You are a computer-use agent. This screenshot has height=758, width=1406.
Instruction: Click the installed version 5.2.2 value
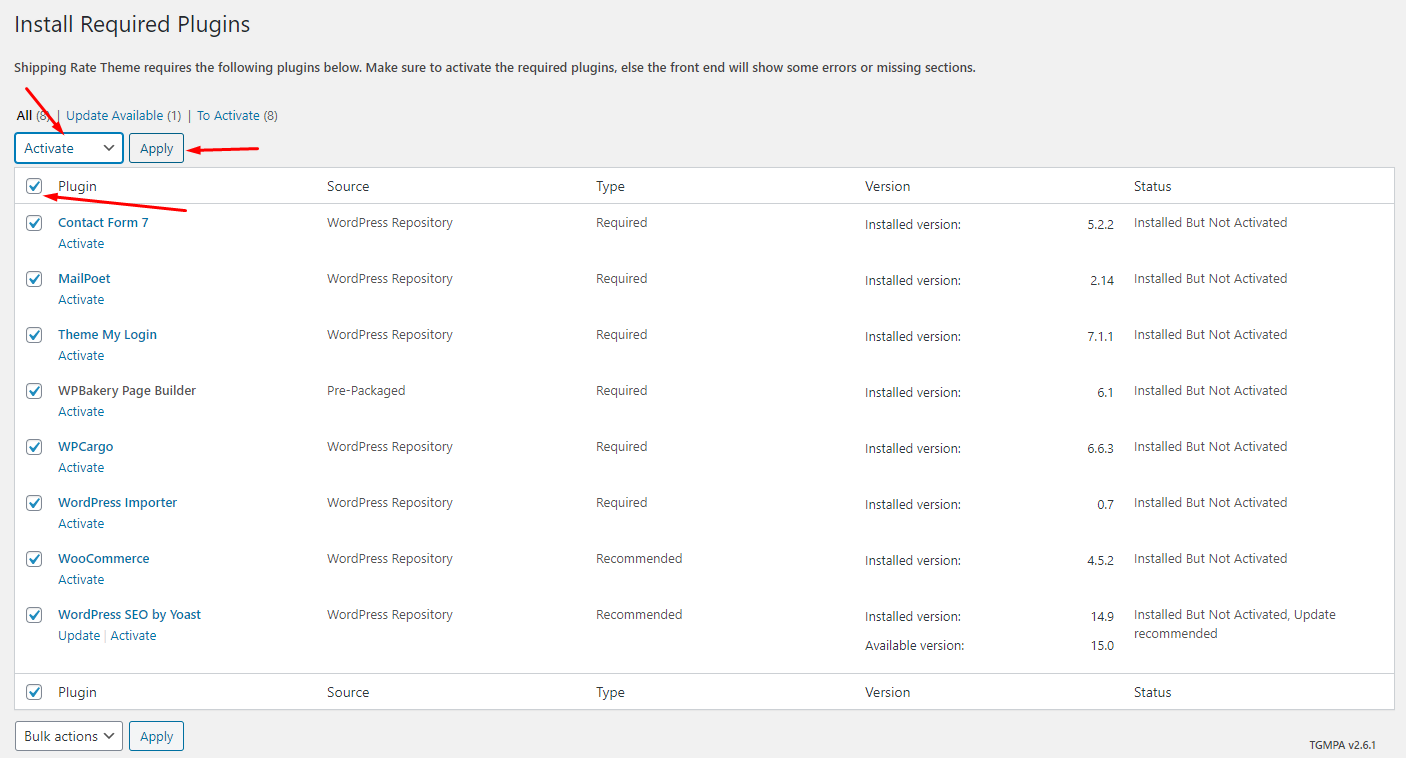point(1100,225)
